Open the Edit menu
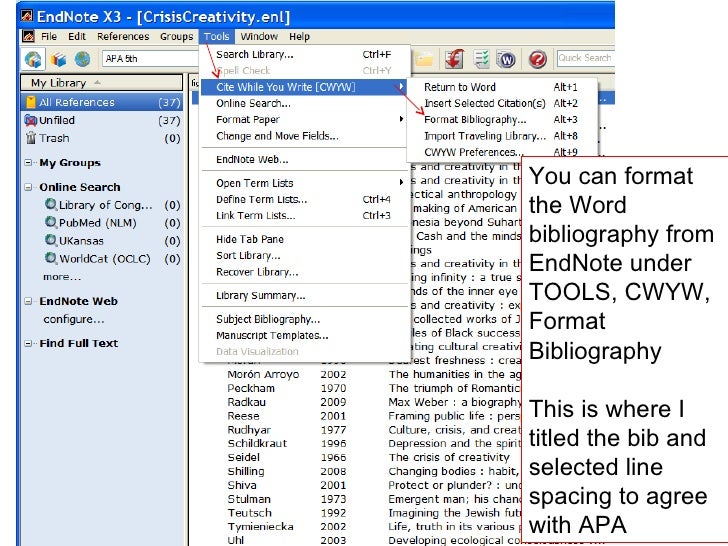 point(77,36)
